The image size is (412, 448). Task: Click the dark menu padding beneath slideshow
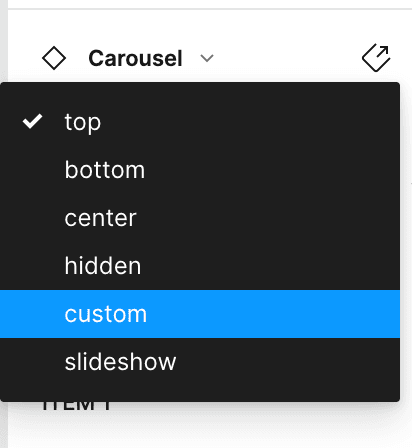tap(200, 394)
